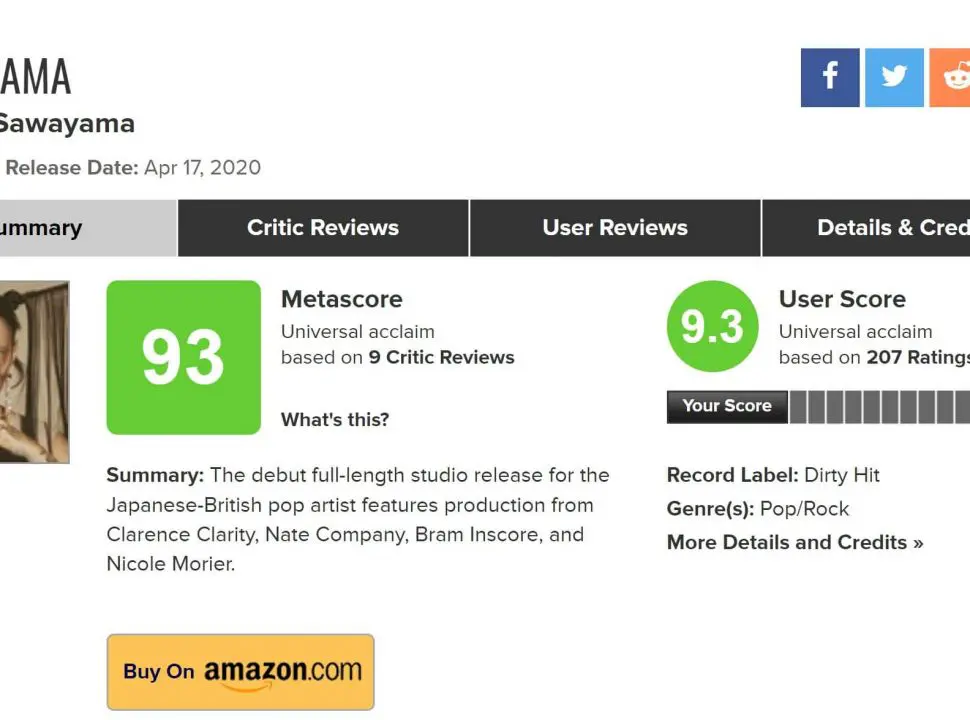Share the album on Facebook
This screenshot has height=720, width=970.
829,77
